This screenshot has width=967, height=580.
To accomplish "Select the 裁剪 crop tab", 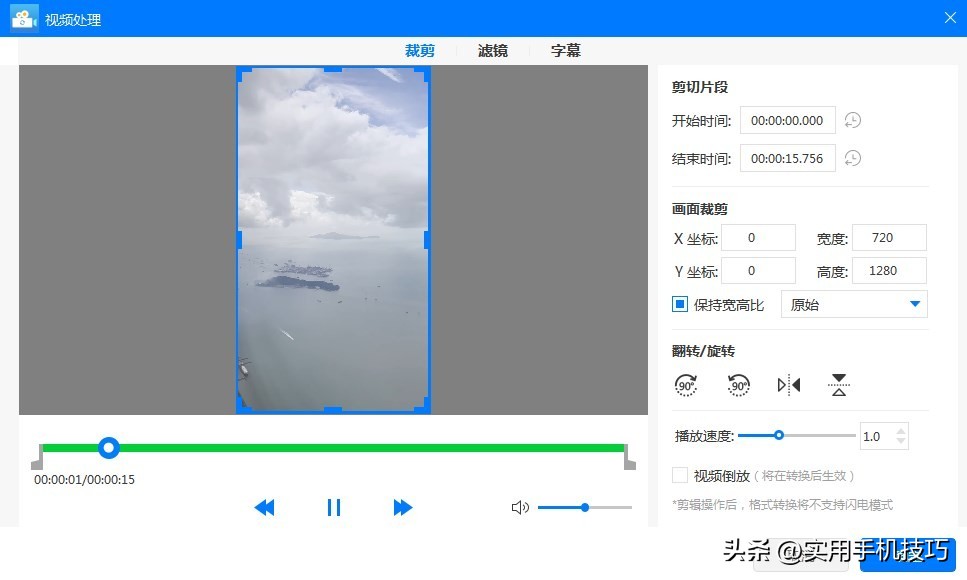I will (419, 50).
